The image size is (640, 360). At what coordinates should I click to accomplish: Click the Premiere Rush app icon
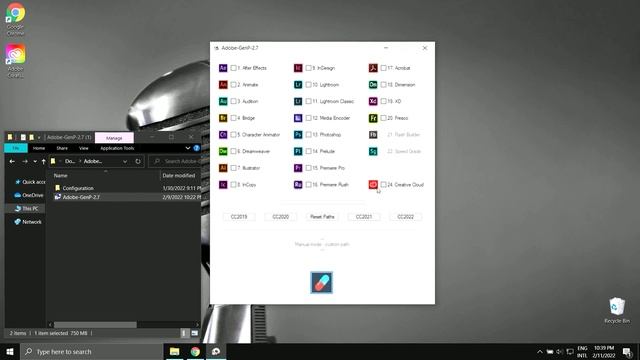[298, 184]
